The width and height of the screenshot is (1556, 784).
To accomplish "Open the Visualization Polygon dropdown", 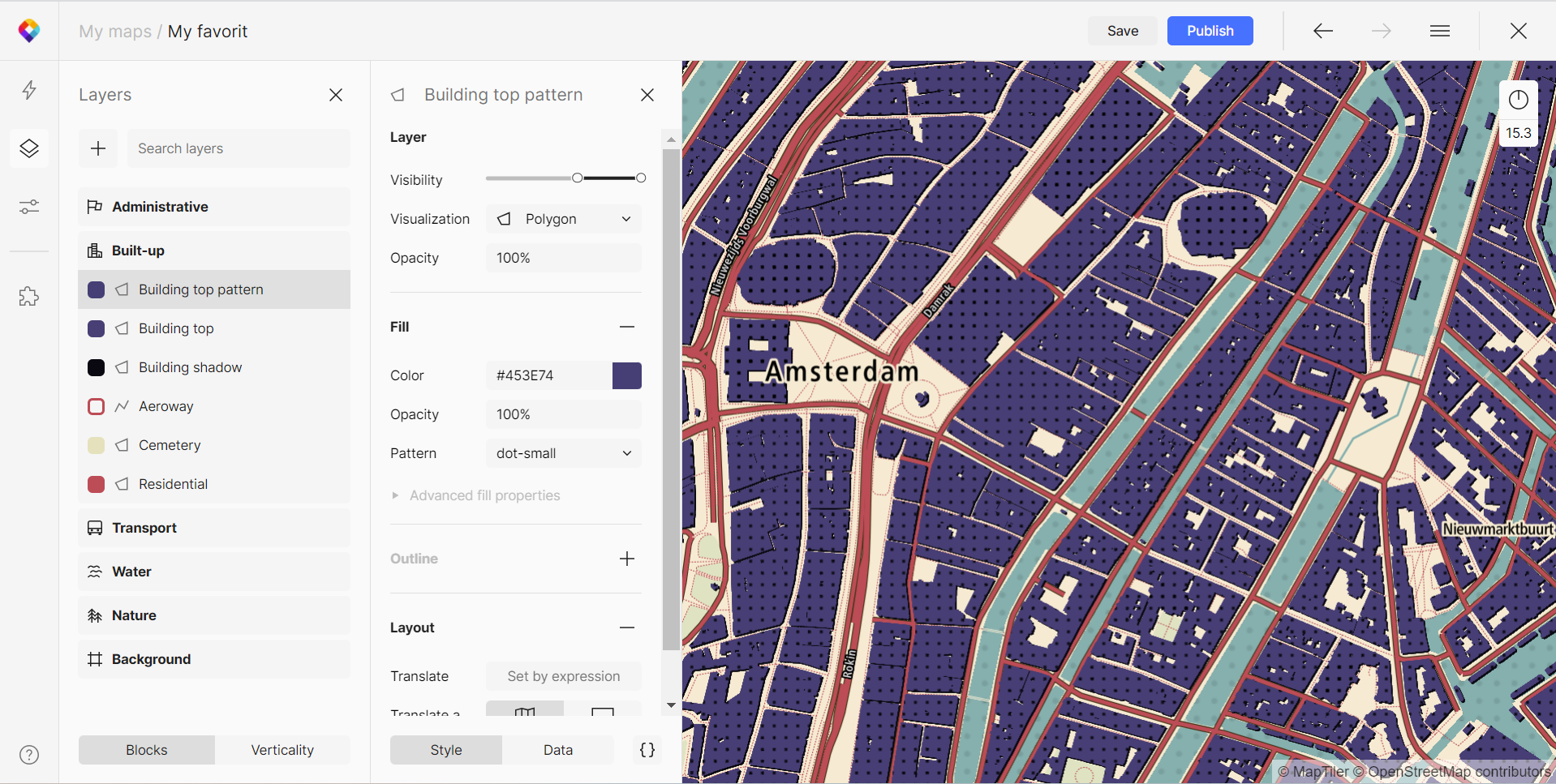I will pyautogui.click(x=564, y=219).
